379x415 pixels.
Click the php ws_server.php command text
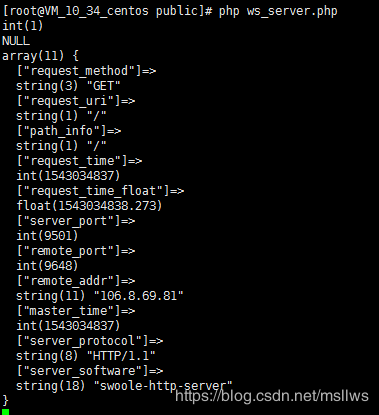tap(278, 11)
